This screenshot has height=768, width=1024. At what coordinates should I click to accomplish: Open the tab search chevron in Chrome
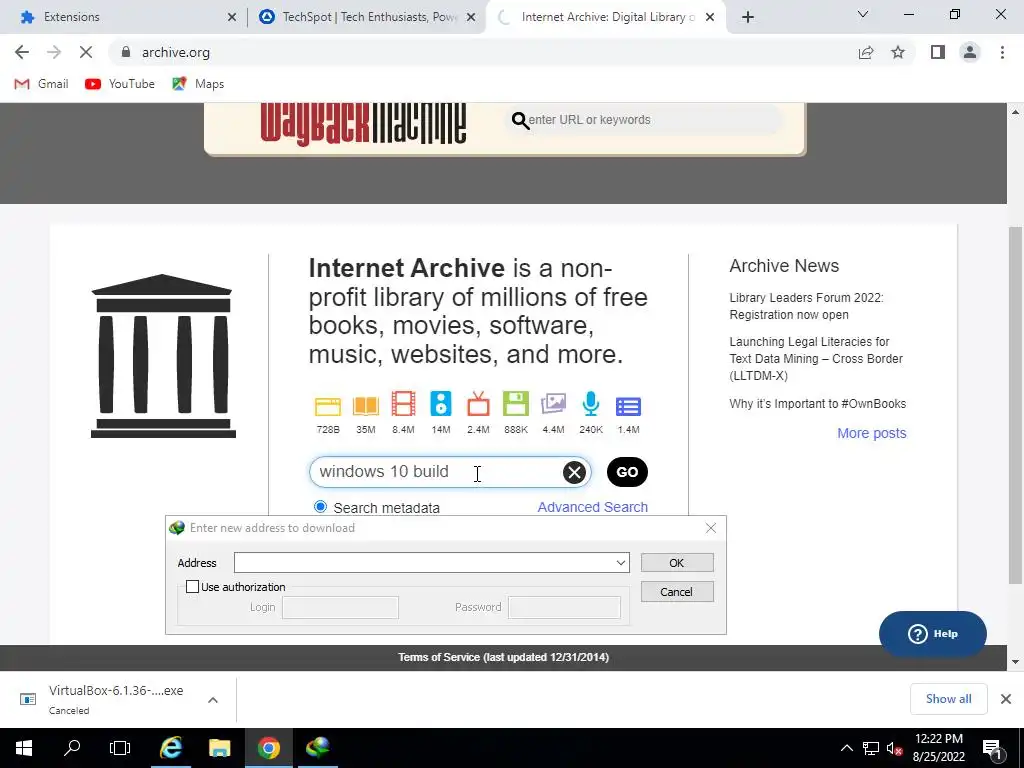coord(863,14)
